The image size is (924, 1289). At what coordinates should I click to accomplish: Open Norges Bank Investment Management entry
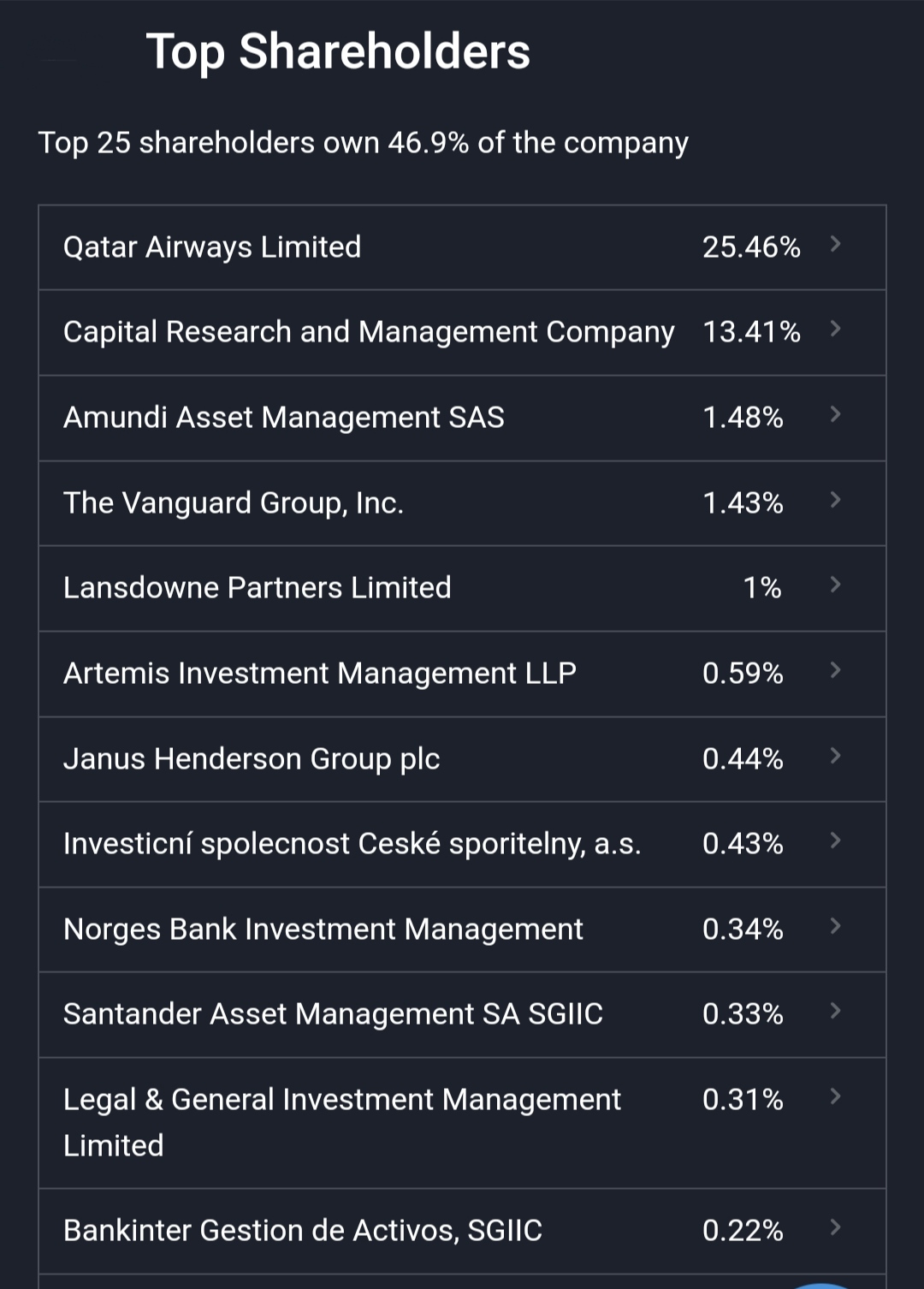tap(323, 930)
